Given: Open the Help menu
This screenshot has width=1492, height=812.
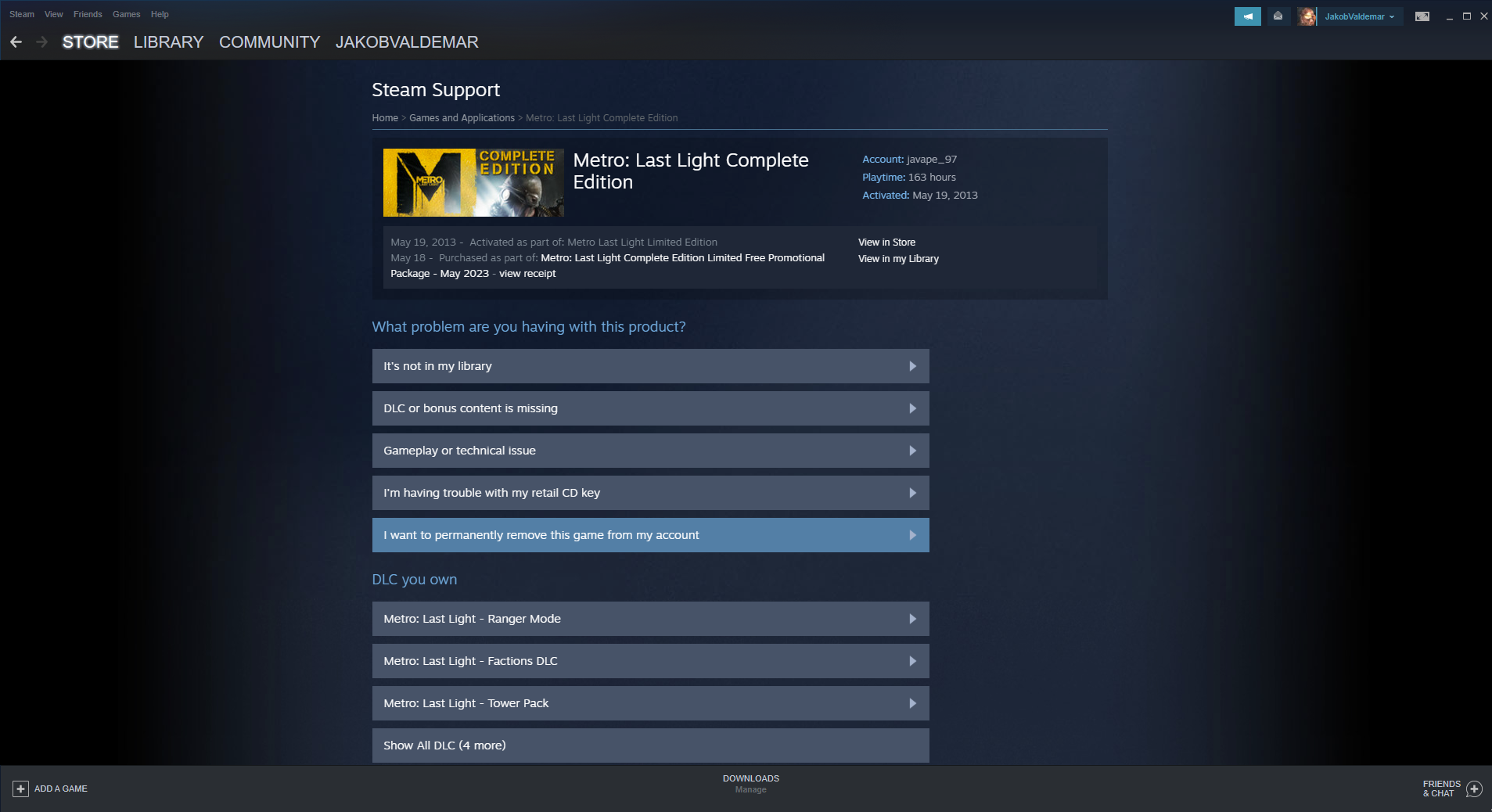Looking at the screenshot, I should (160, 14).
